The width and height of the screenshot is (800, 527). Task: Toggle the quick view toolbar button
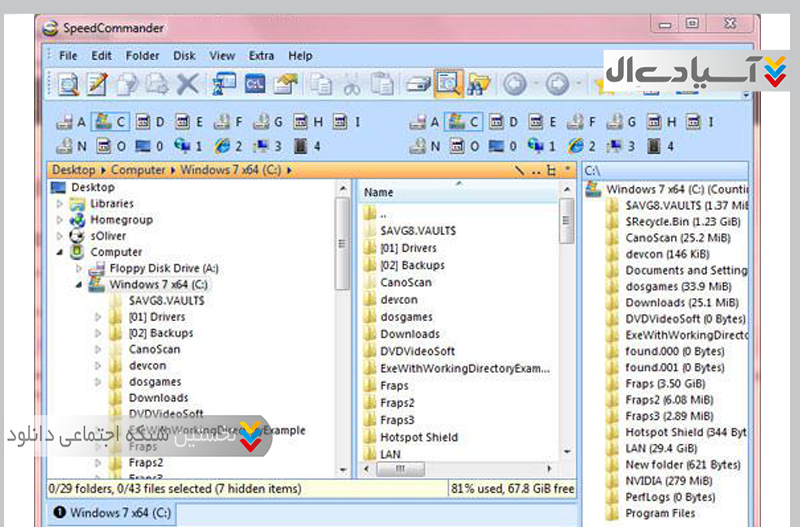(448, 85)
